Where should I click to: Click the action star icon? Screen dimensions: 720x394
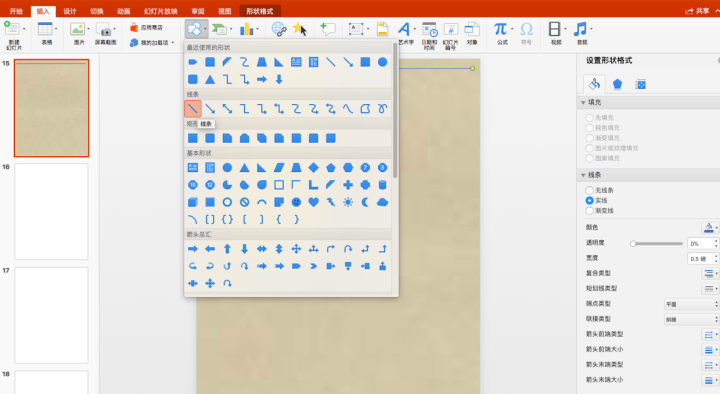[x=300, y=29]
